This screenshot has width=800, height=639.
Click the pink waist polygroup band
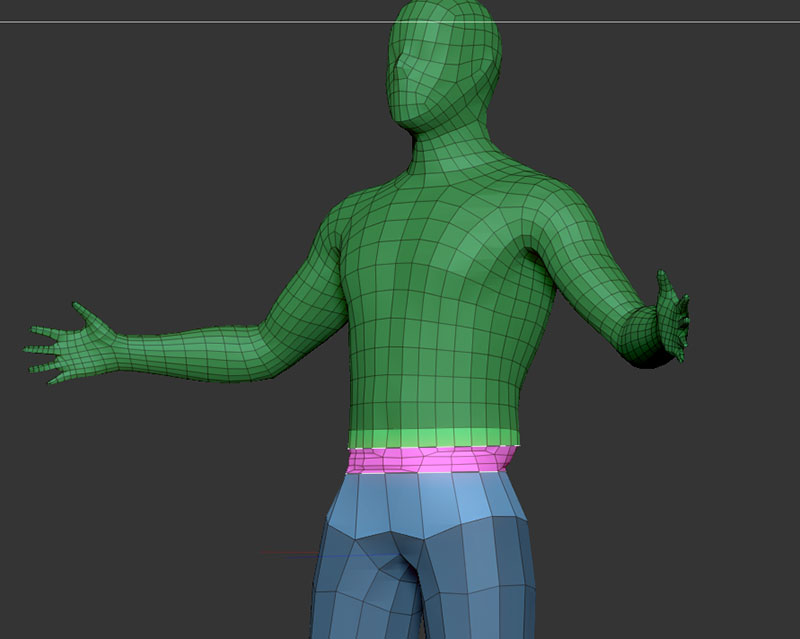[431, 460]
